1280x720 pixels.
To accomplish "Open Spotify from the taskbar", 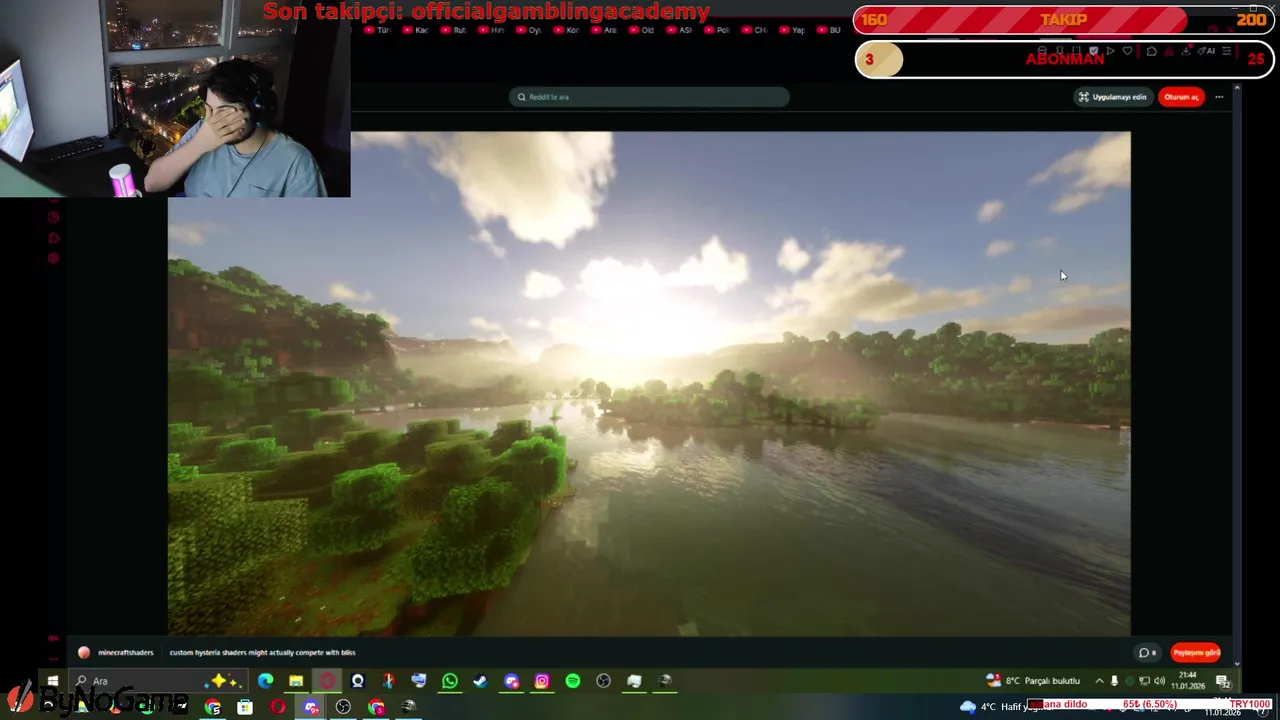I will [572, 681].
